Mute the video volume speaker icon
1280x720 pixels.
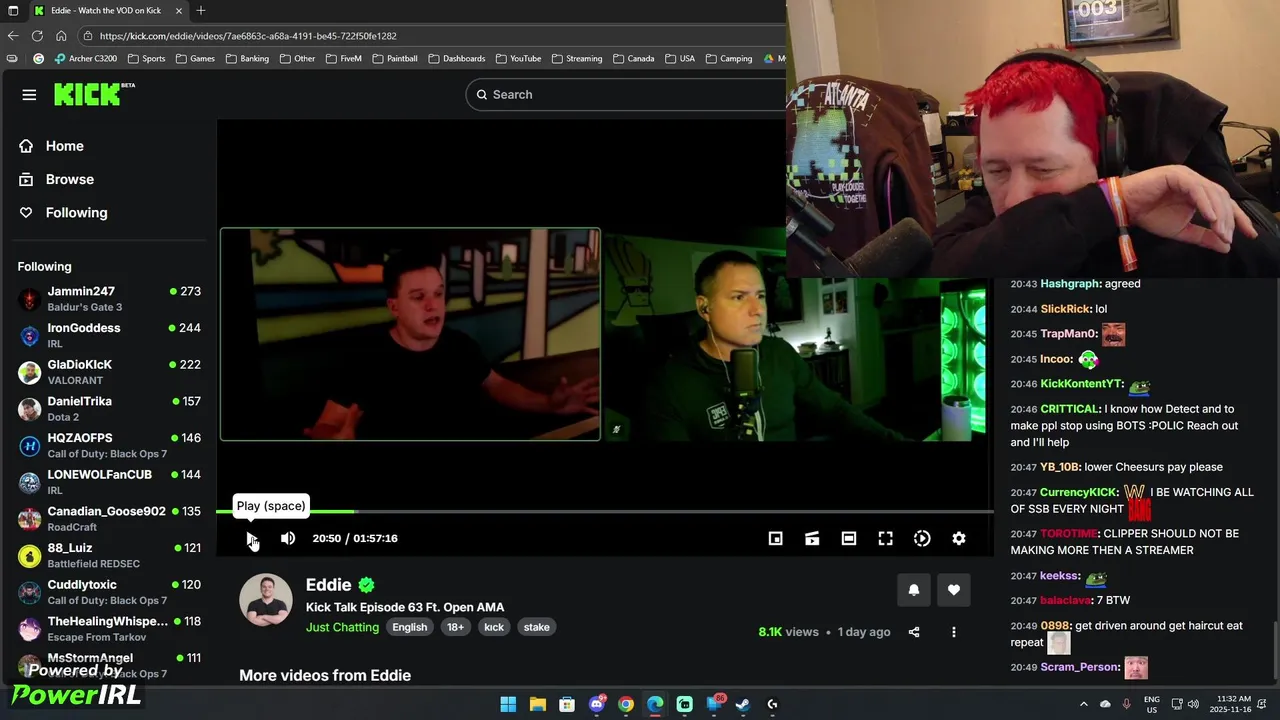(288, 538)
